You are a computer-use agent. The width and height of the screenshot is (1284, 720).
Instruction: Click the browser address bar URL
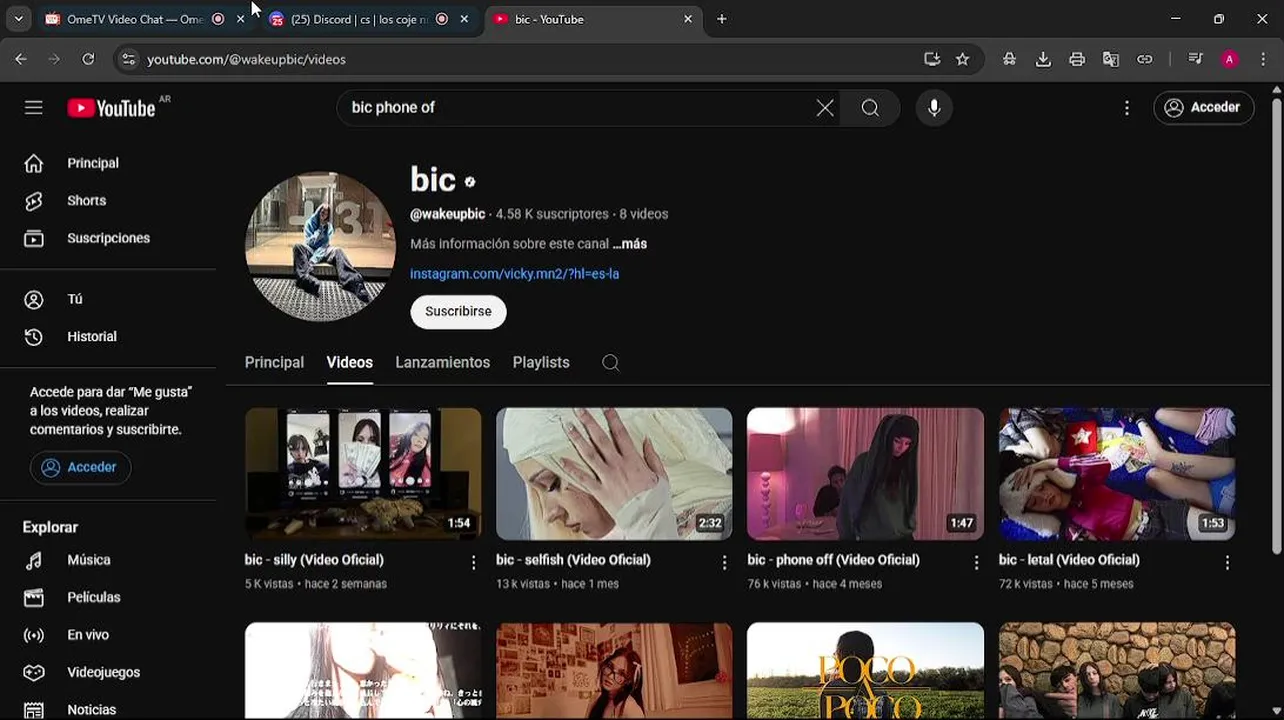point(246,59)
